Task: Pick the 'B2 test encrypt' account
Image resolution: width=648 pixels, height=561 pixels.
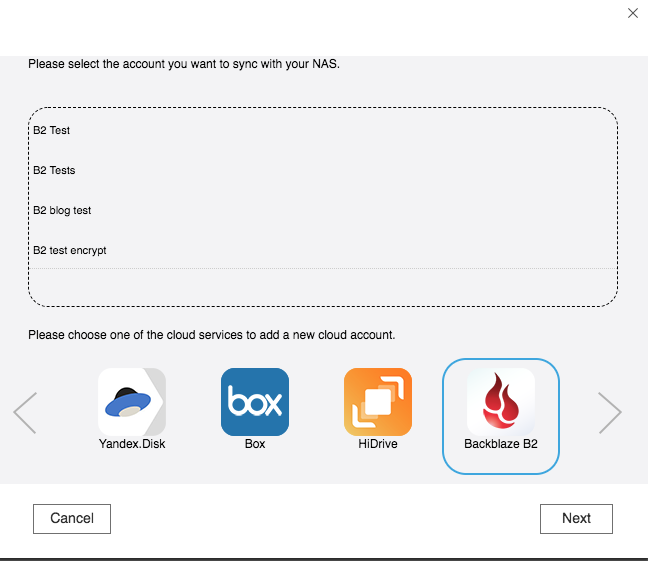Action: pos(69,251)
